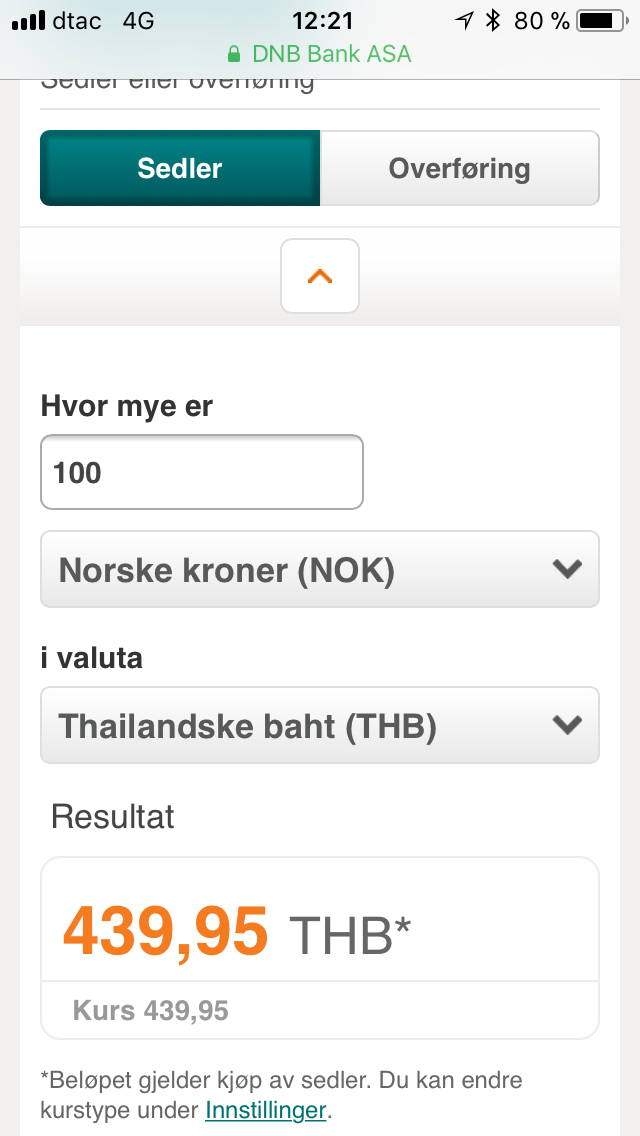Image resolution: width=640 pixels, height=1136 pixels.
Task: Tap the location services arrow icon
Action: click(x=464, y=21)
